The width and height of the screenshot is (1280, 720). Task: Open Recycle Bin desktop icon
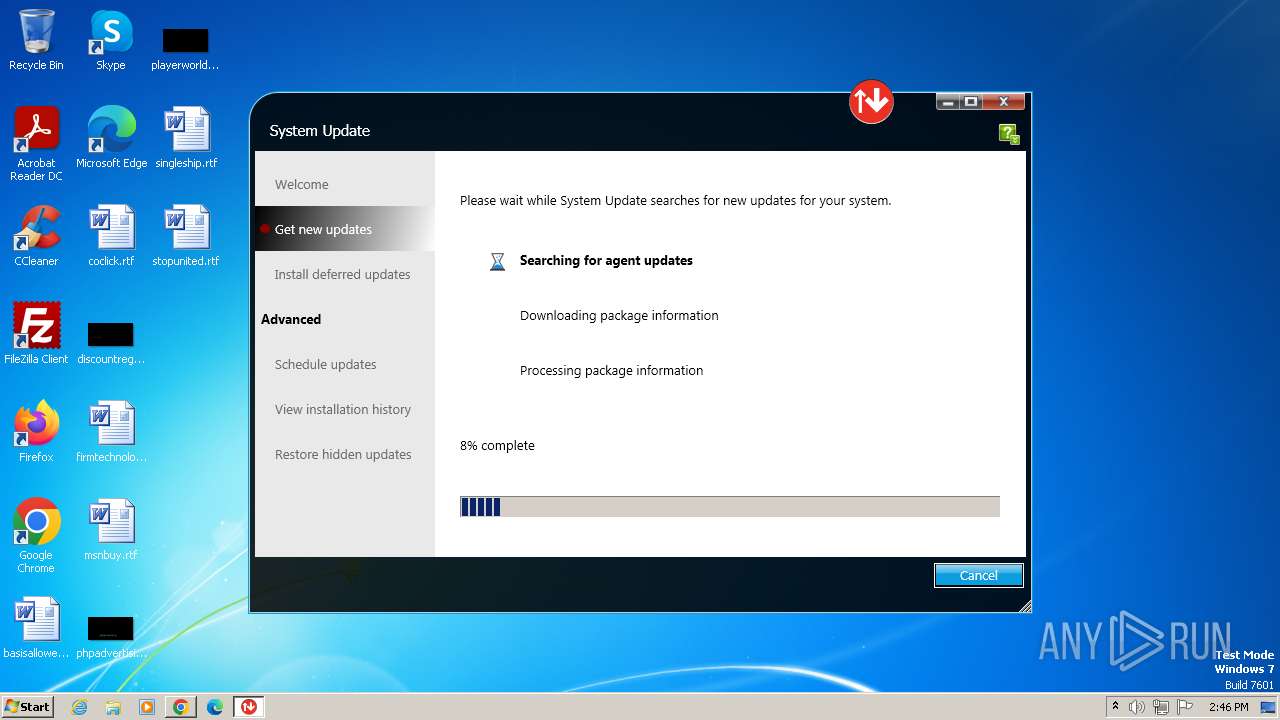pos(36,40)
